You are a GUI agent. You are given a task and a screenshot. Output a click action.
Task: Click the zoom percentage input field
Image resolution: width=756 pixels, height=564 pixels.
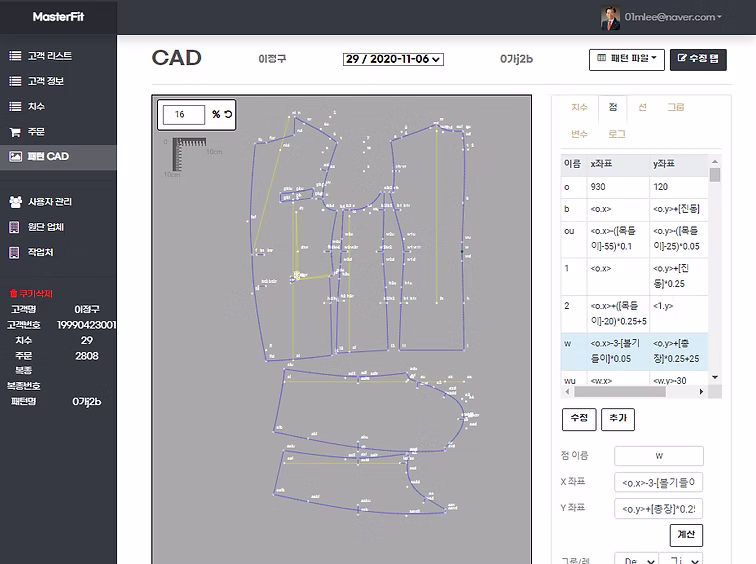[184, 115]
